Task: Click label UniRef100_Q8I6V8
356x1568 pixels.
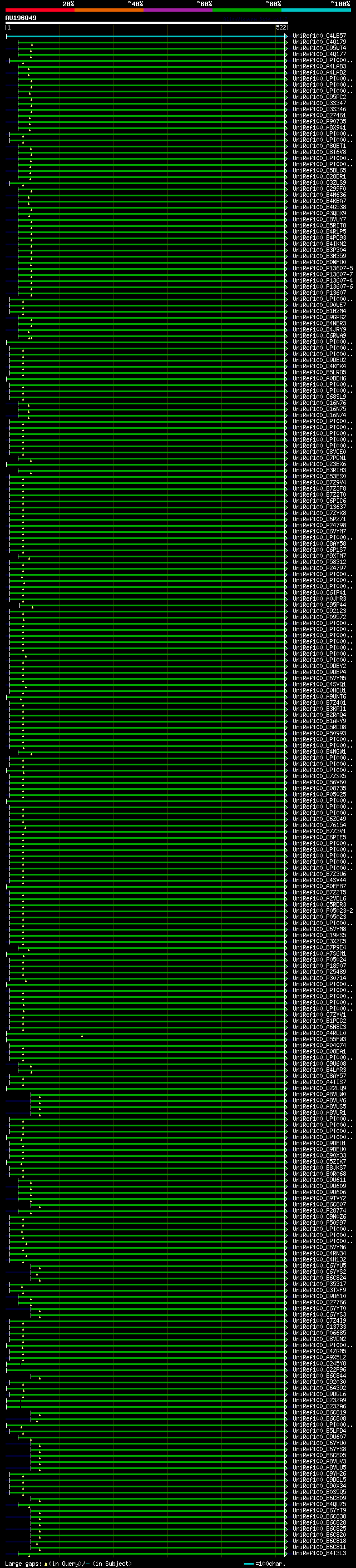Action: click(319, 152)
